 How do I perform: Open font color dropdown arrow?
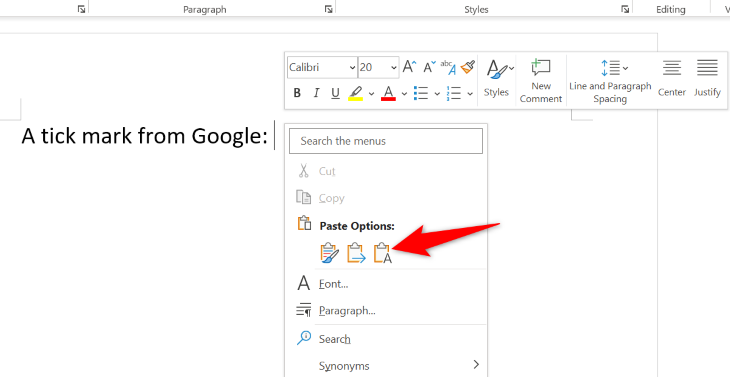[x=404, y=94]
